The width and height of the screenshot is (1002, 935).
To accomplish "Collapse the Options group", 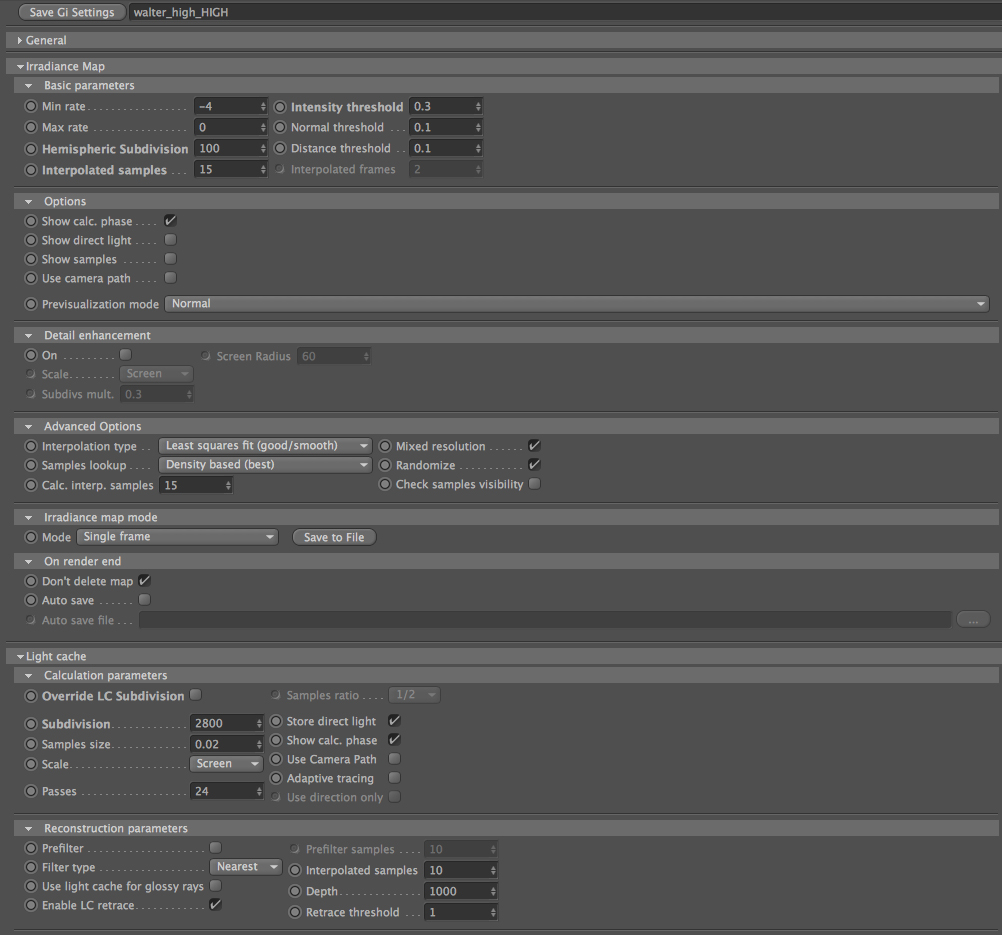I will (28, 201).
